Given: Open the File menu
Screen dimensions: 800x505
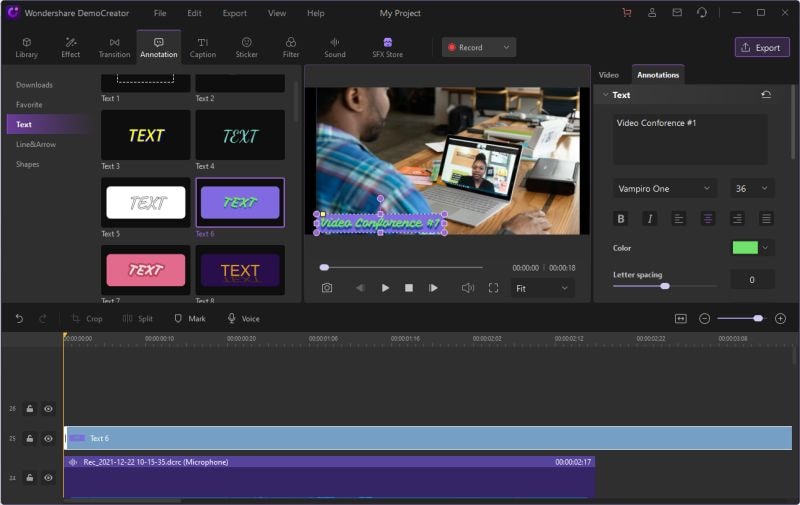Looking at the screenshot, I should pyautogui.click(x=160, y=13).
